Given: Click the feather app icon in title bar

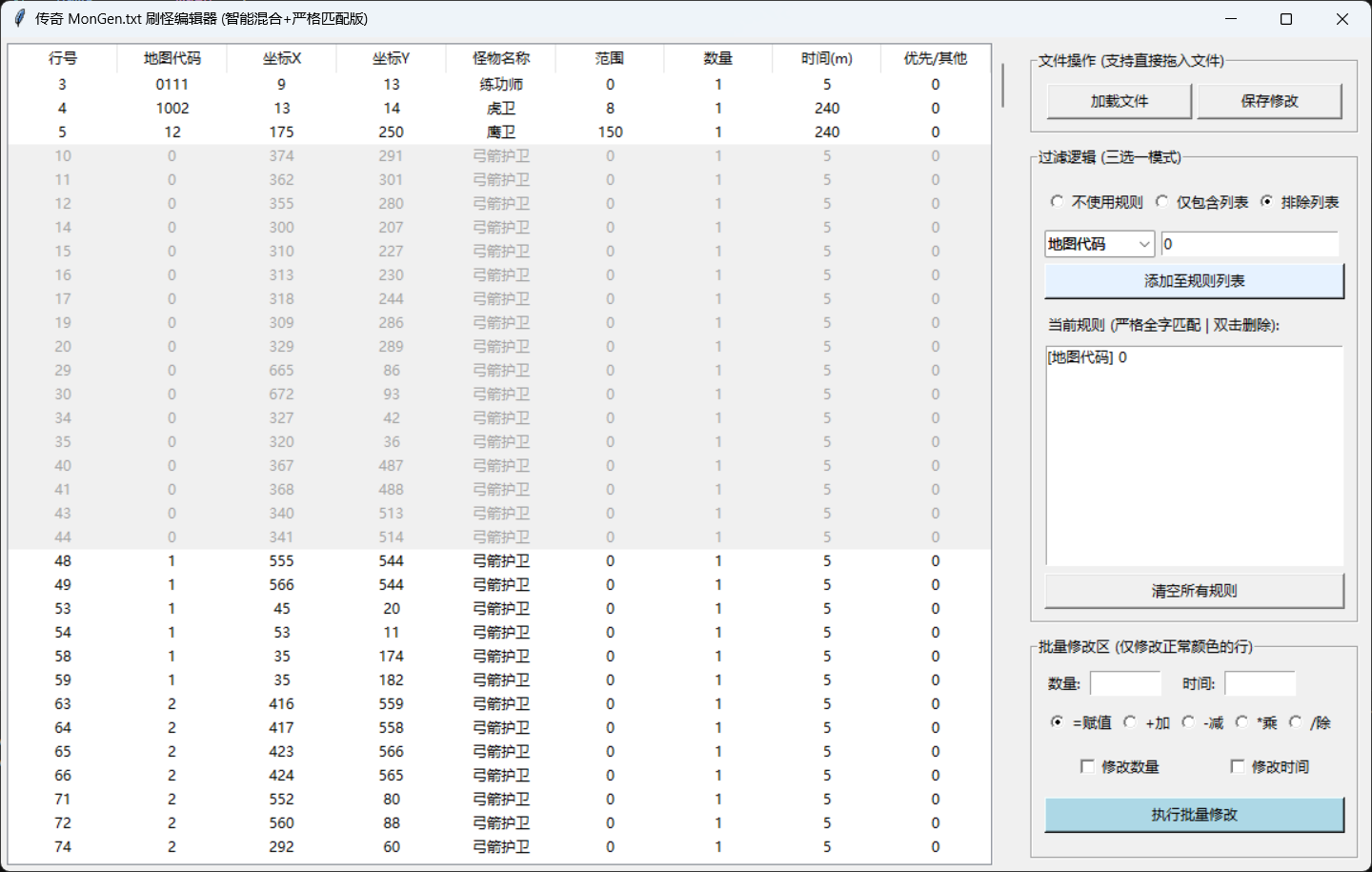Looking at the screenshot, I should pos(19,18).
